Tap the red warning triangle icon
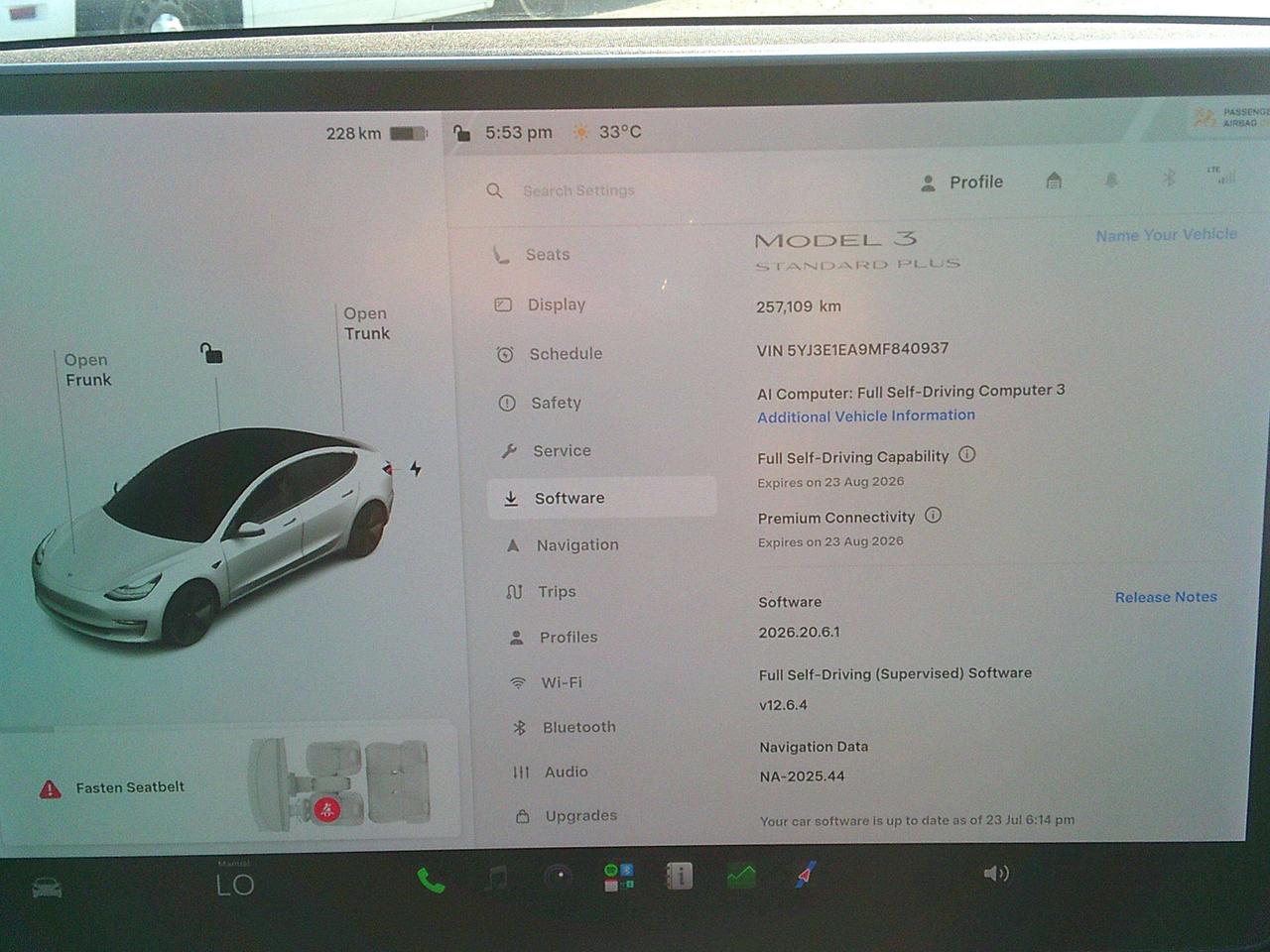This screenshot has width=1270, height=952. click(x=50, y=789)
